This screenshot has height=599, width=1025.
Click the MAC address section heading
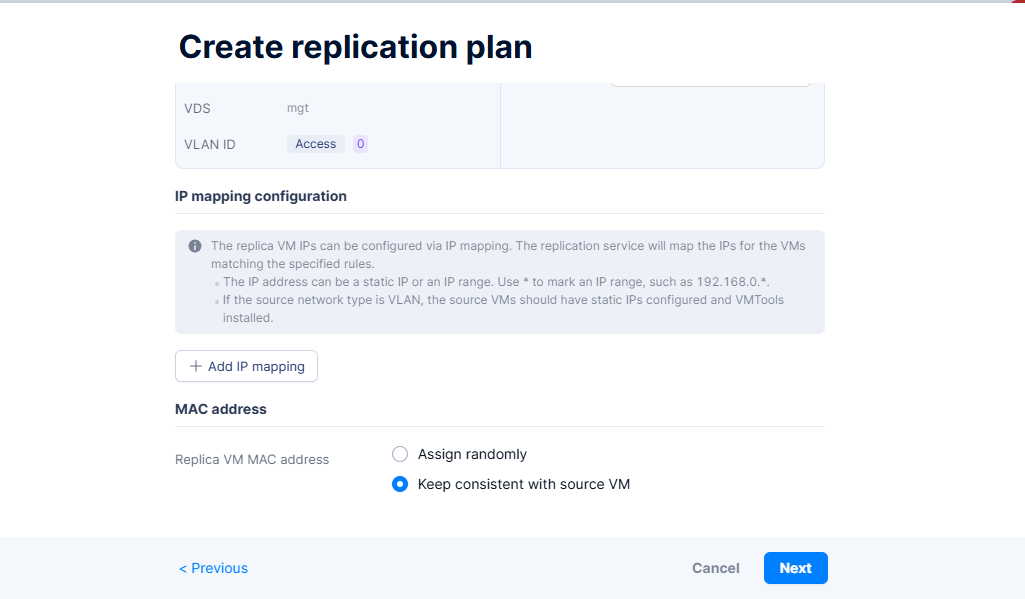click(x=220, y=409)
